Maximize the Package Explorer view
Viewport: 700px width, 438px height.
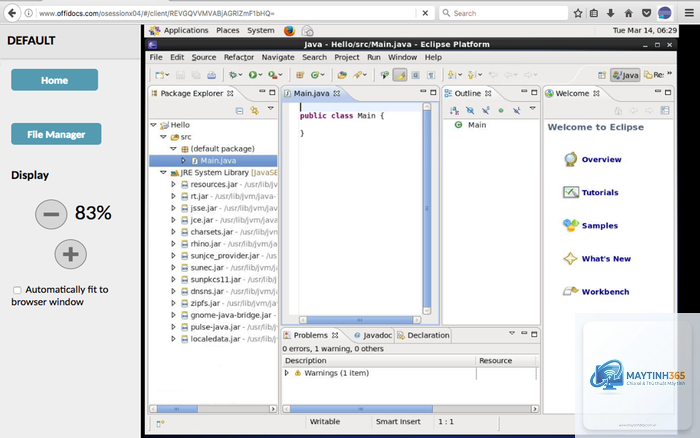pos(272,92)
